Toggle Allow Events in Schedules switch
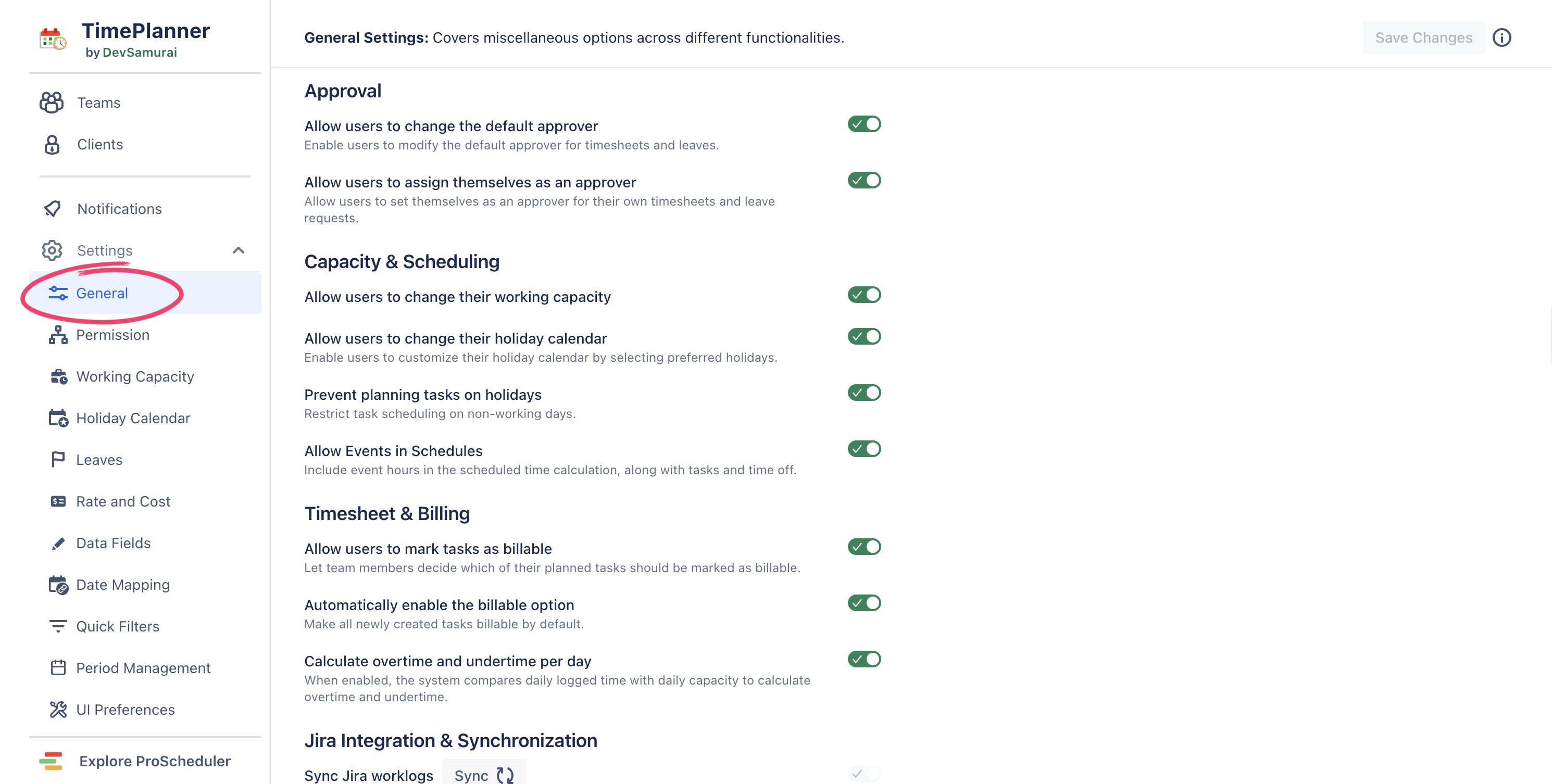 tap(864, 449)
